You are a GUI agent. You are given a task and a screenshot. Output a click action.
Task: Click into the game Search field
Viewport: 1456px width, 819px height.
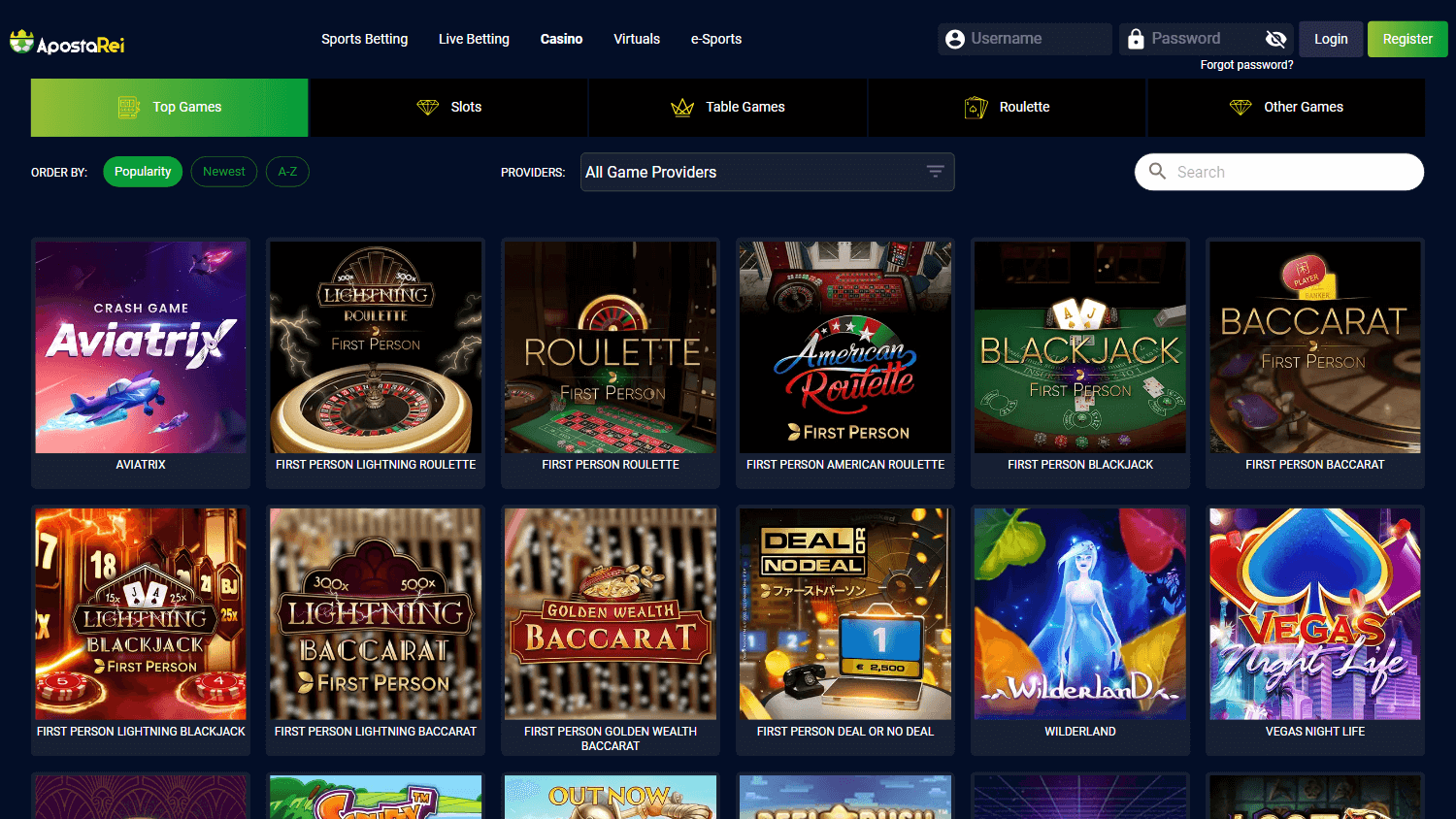pos(1279,172)
